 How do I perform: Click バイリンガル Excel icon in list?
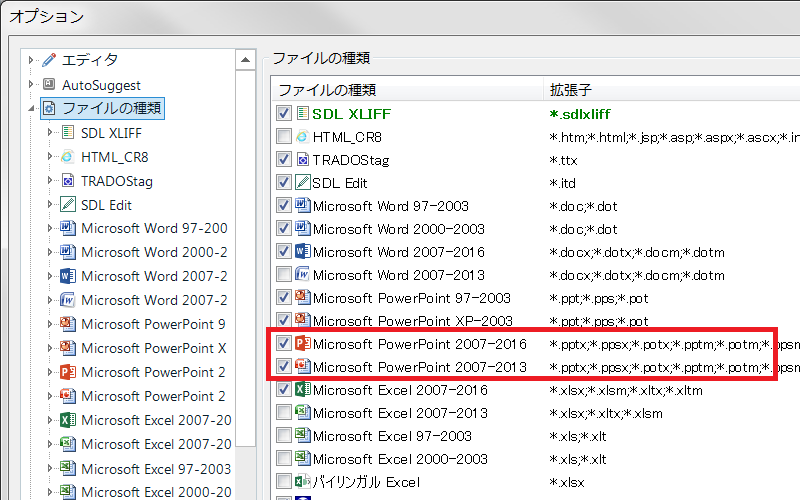click(x=303, y=482)
